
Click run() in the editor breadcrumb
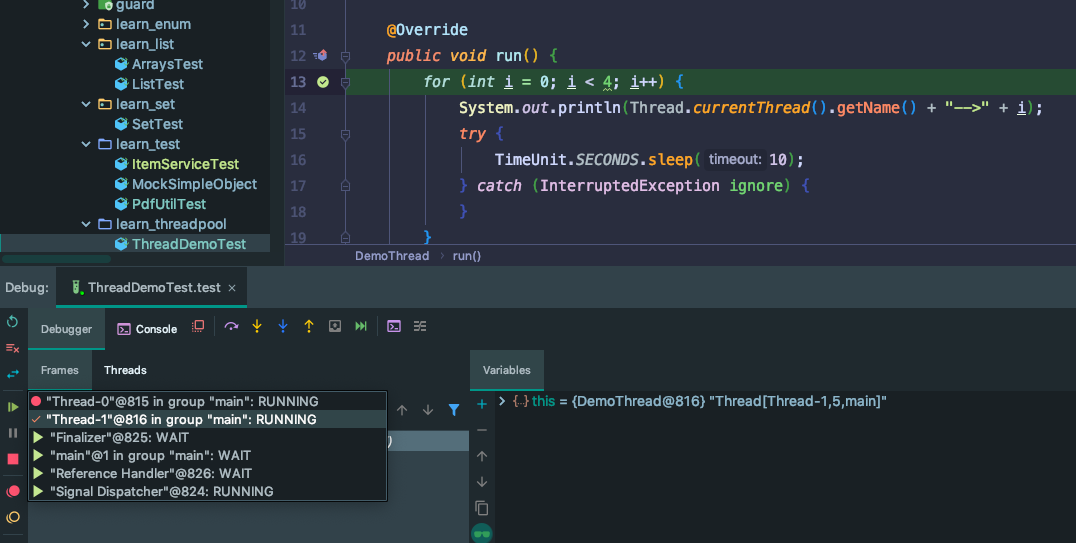click(467, 255)
